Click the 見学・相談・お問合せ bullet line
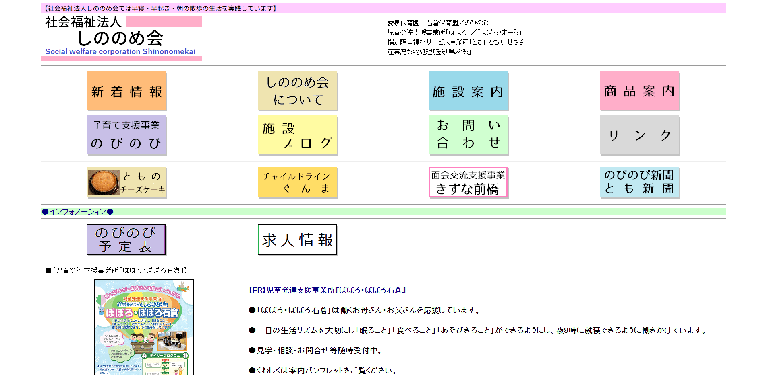Screen dimensions: 767x375 (x=315, y=350)
